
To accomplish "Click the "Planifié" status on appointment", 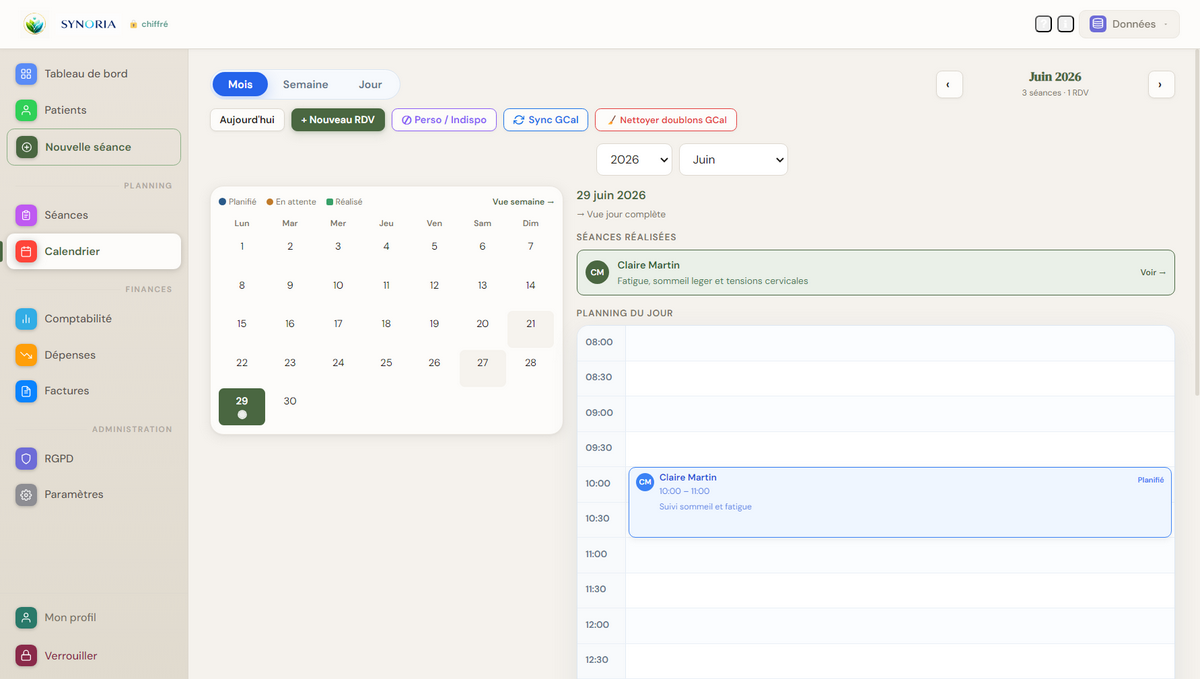I will [x=1150, y=480].
